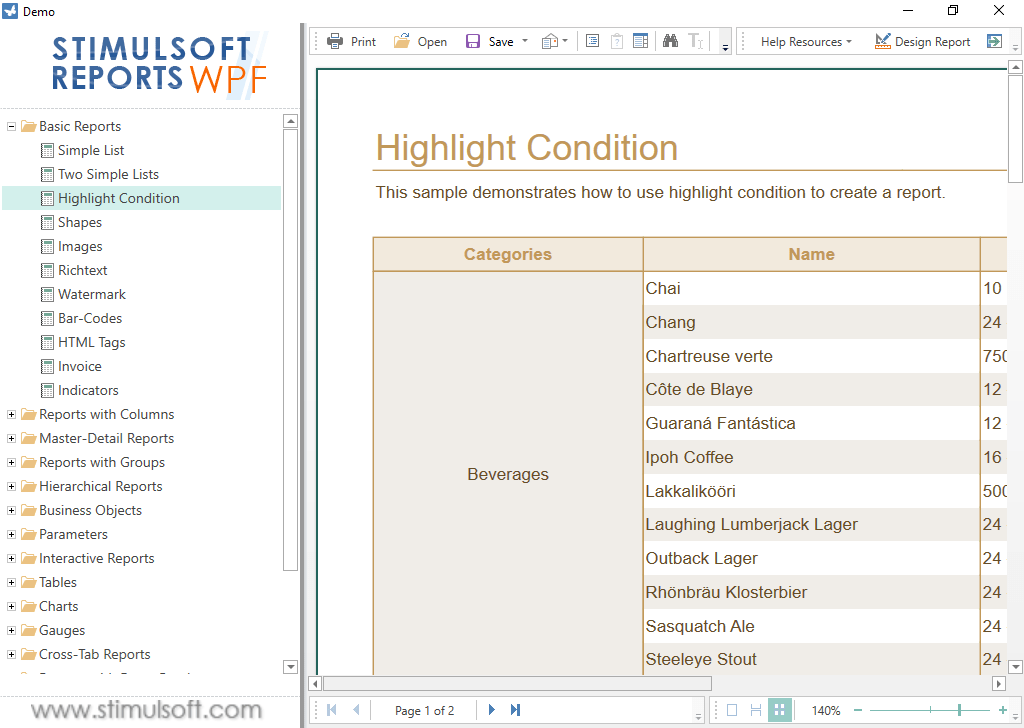Activate the editable text tool

(x=696, y=41)
